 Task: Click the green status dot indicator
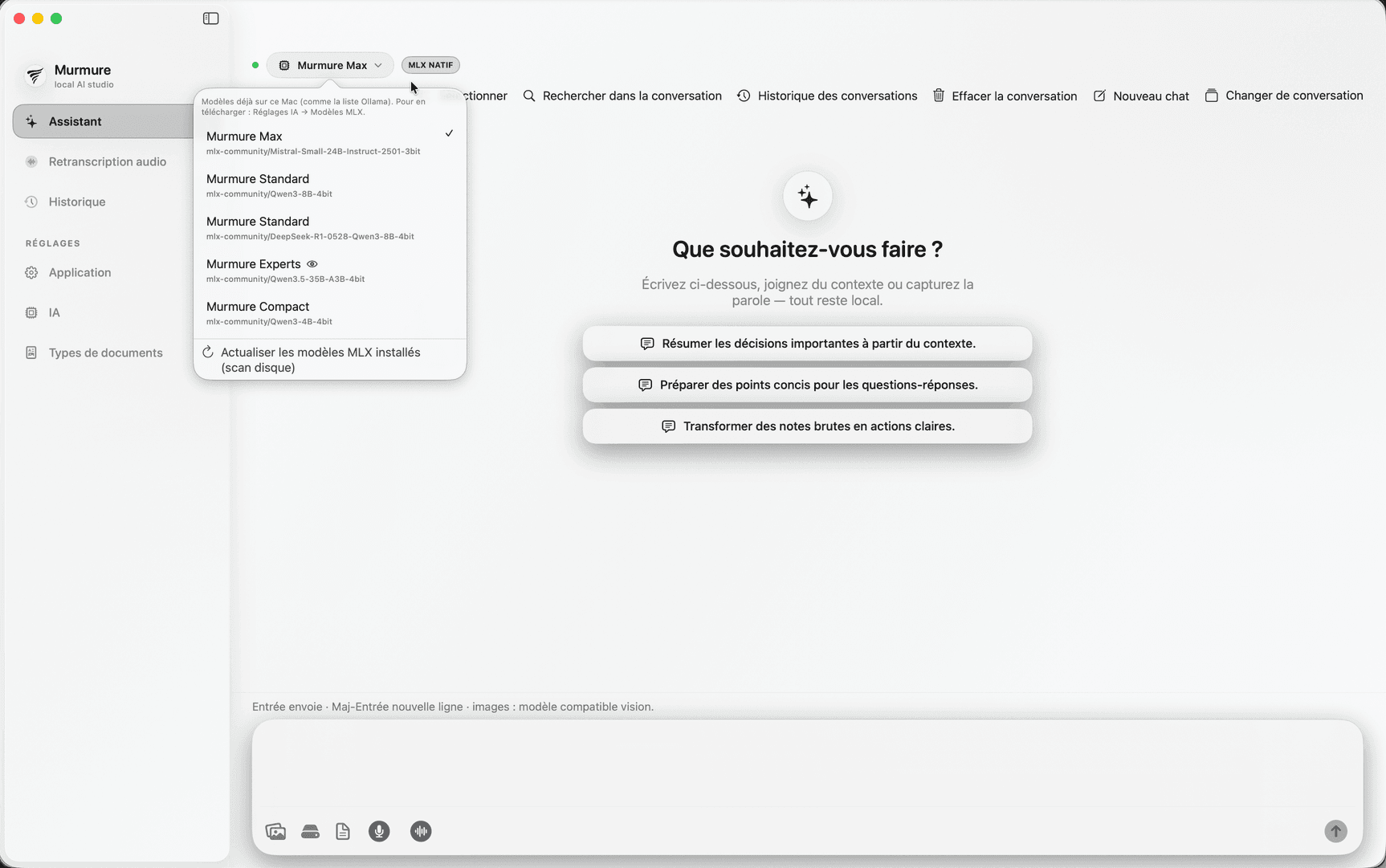(x=255, y=65)
